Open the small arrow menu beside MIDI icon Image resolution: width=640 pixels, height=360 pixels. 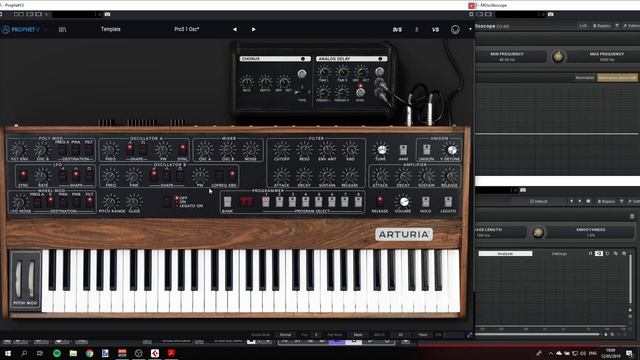point(470,29)
